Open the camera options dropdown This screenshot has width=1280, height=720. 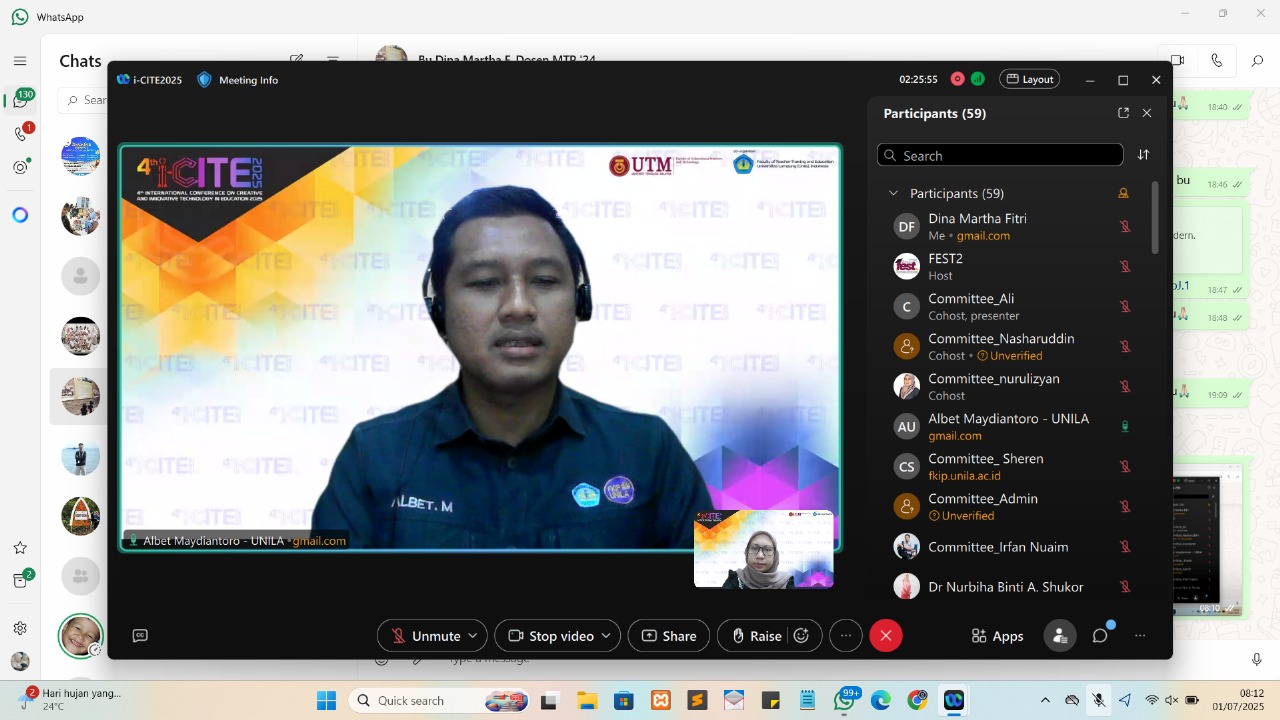pos(606,635)
